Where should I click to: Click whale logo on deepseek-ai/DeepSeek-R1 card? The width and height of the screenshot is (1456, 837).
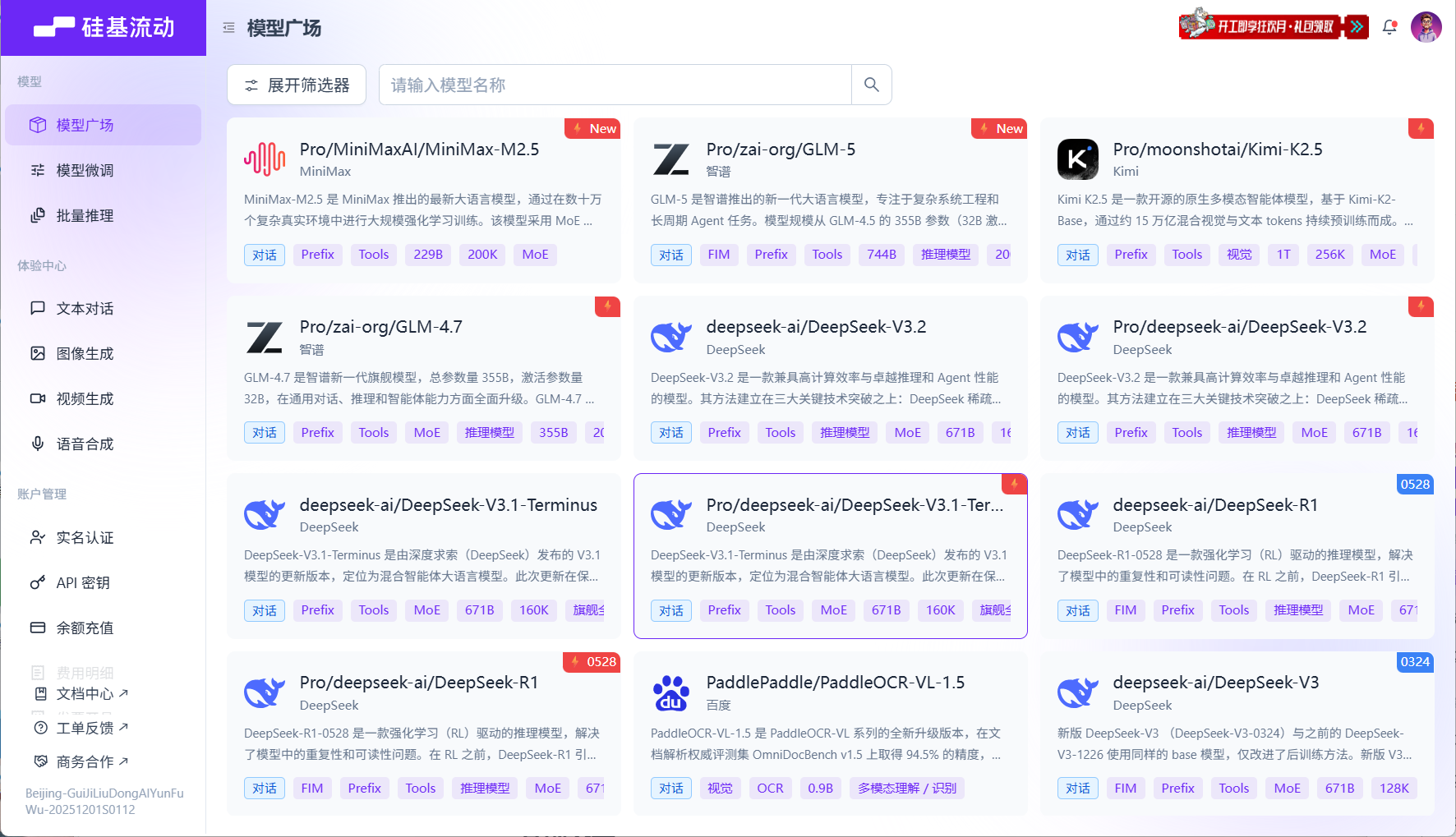[x=1078, y=515]
